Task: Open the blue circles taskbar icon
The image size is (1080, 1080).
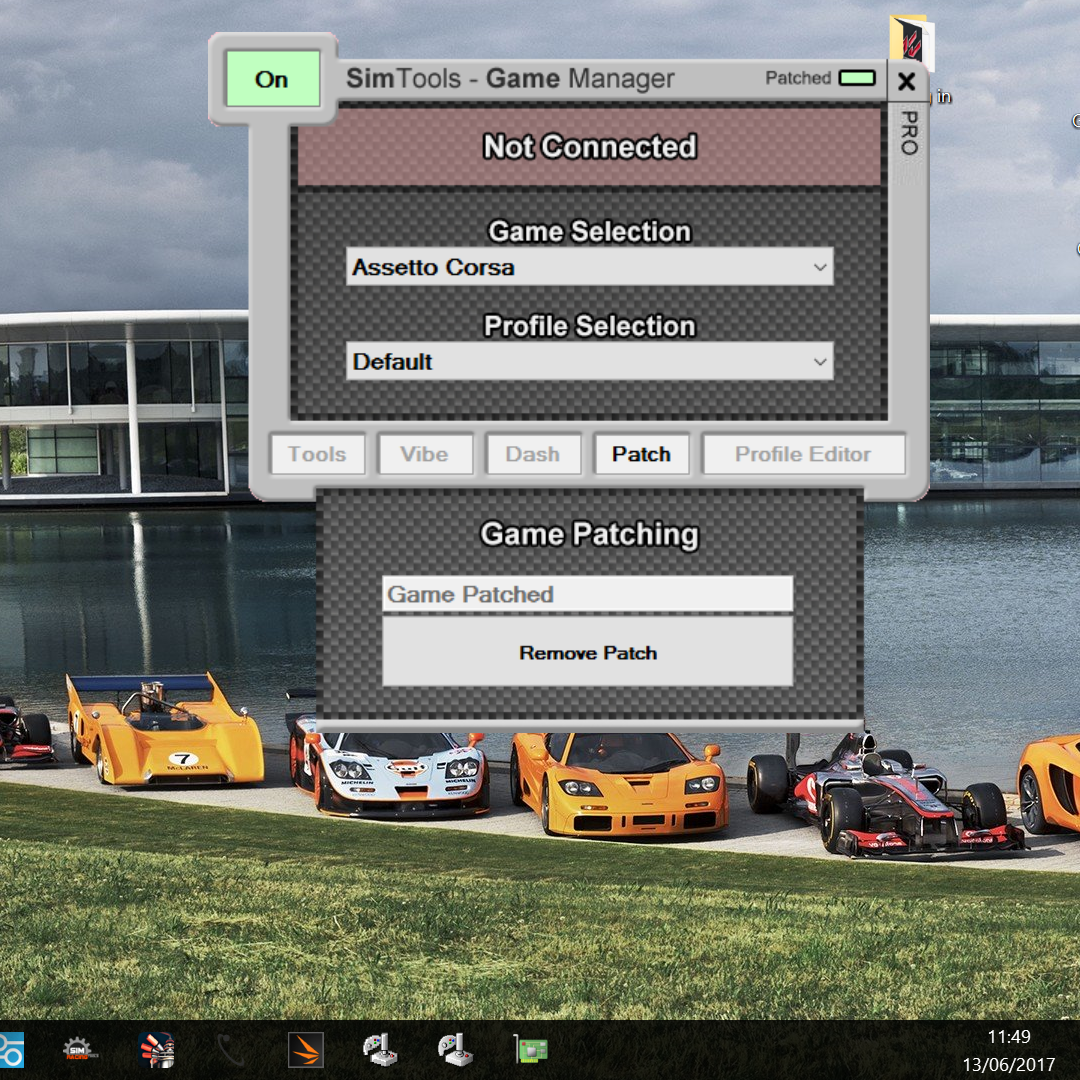Action: [x=11, y=1050]
